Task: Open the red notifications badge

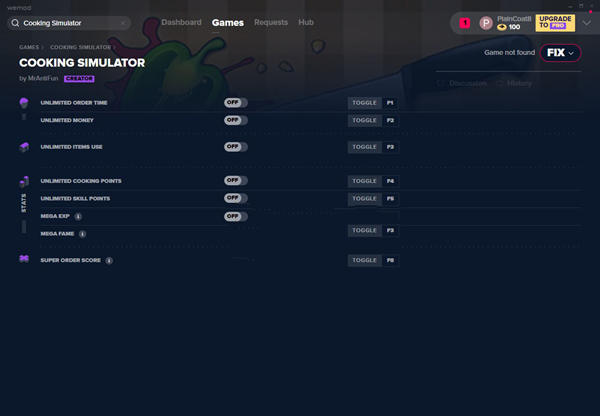Action: click(x=465, y=23)
